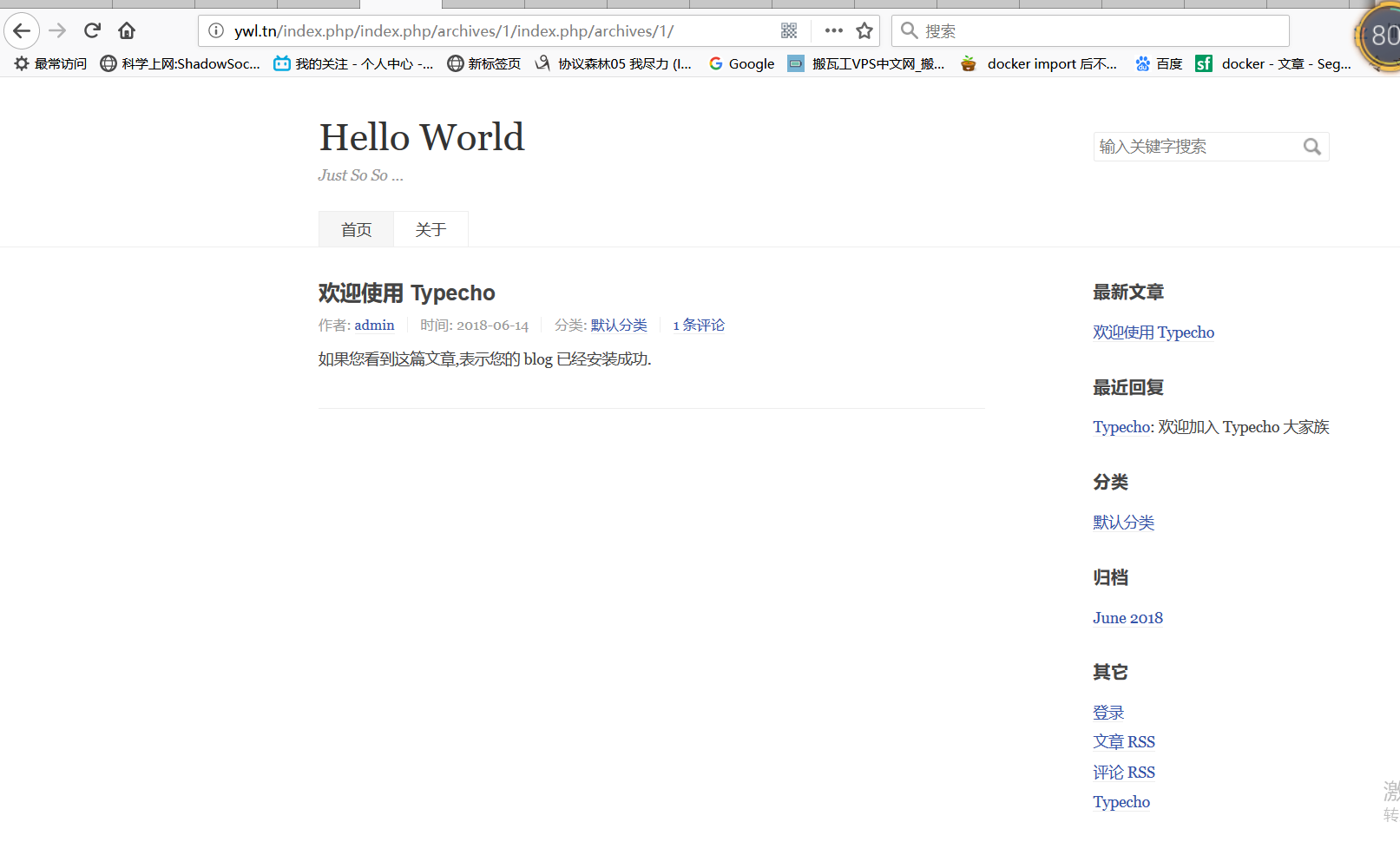The image size is (1400, 842).
Task: Open author admin link
Action: point(374,325)
